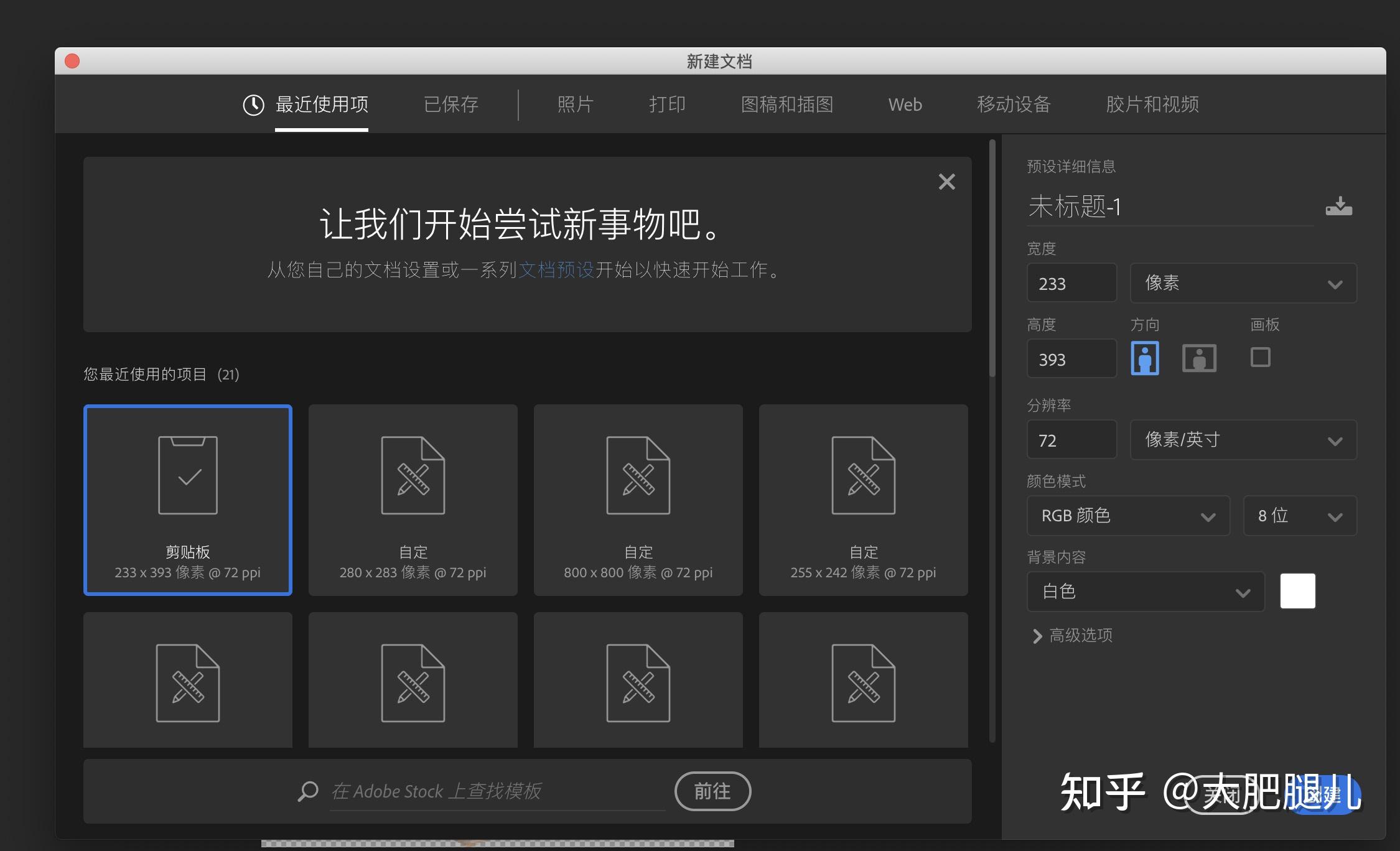Open the width unit 像素 dropdown
Image resolution: width=1400 pixels, height=851 pixels.
click(x=1243, y=283)
